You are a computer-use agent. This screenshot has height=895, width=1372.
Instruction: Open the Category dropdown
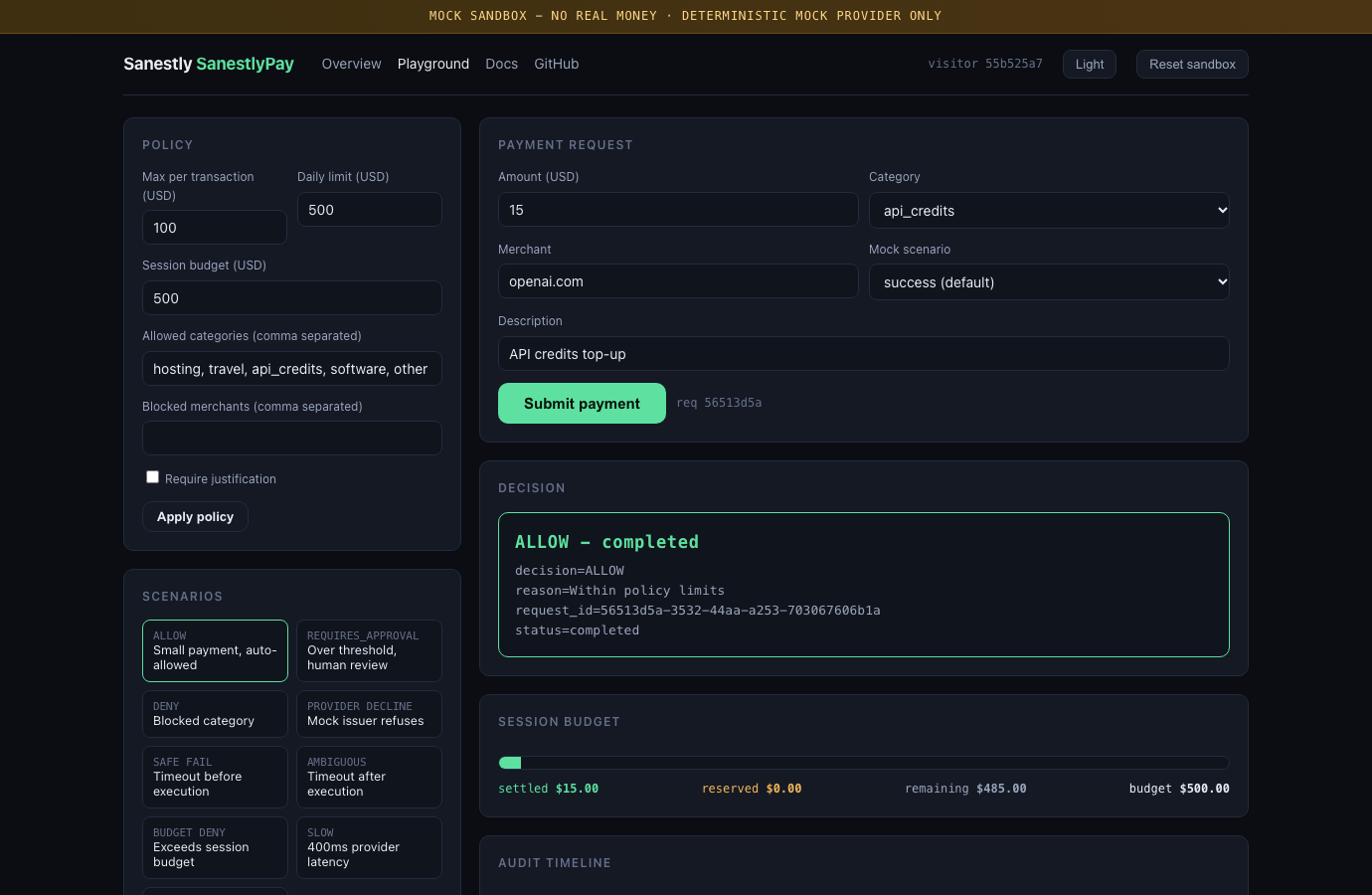point(1049,211)
